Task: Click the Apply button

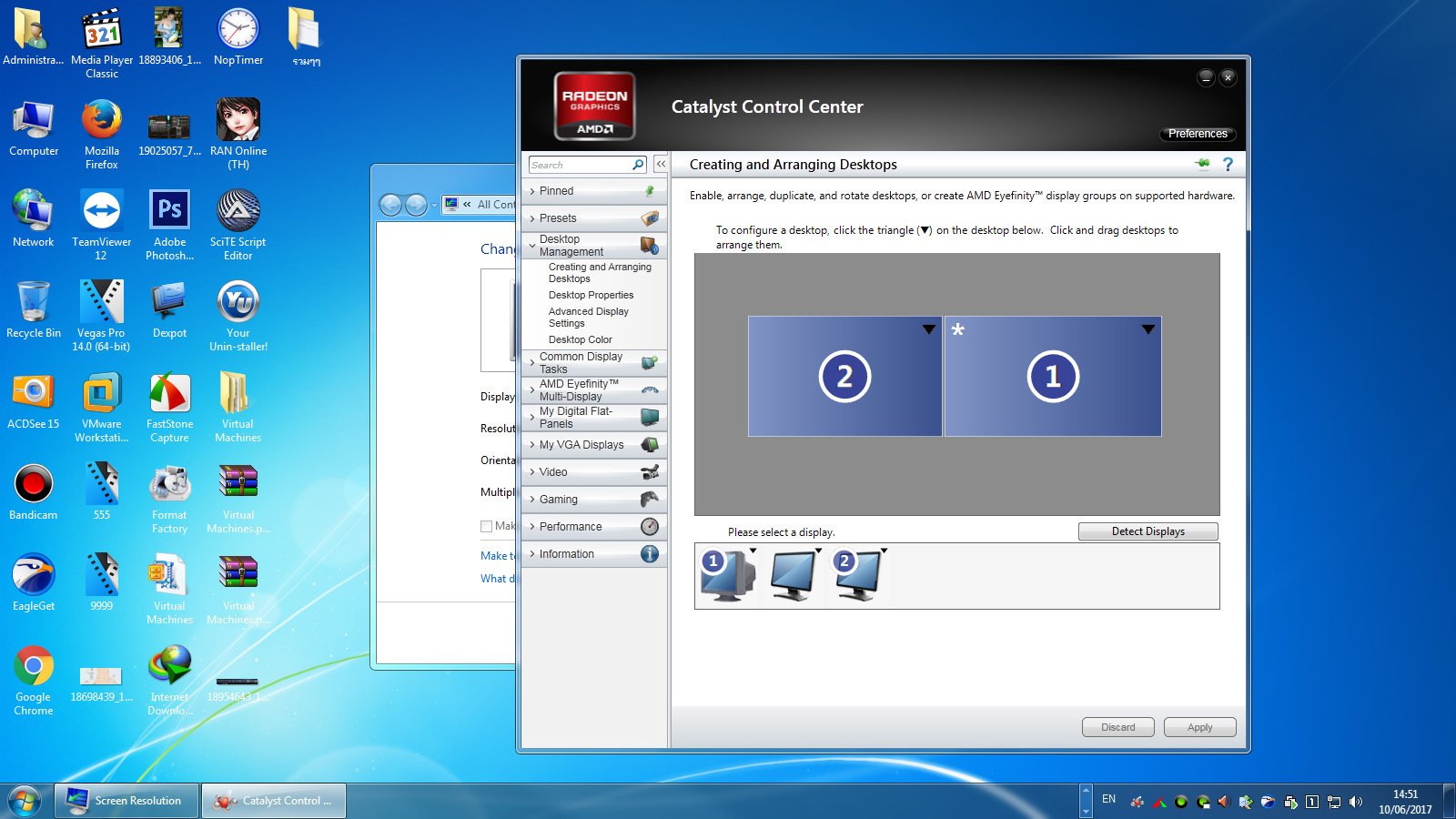Action: pyautogui.click(x=1199, y=727)
